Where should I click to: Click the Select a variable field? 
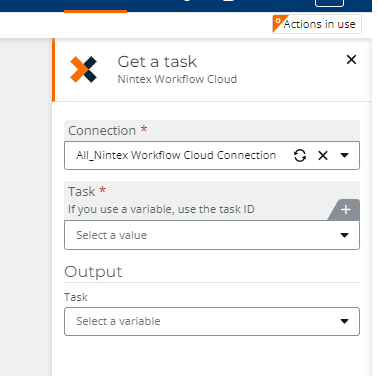click(x=212, y=321)
